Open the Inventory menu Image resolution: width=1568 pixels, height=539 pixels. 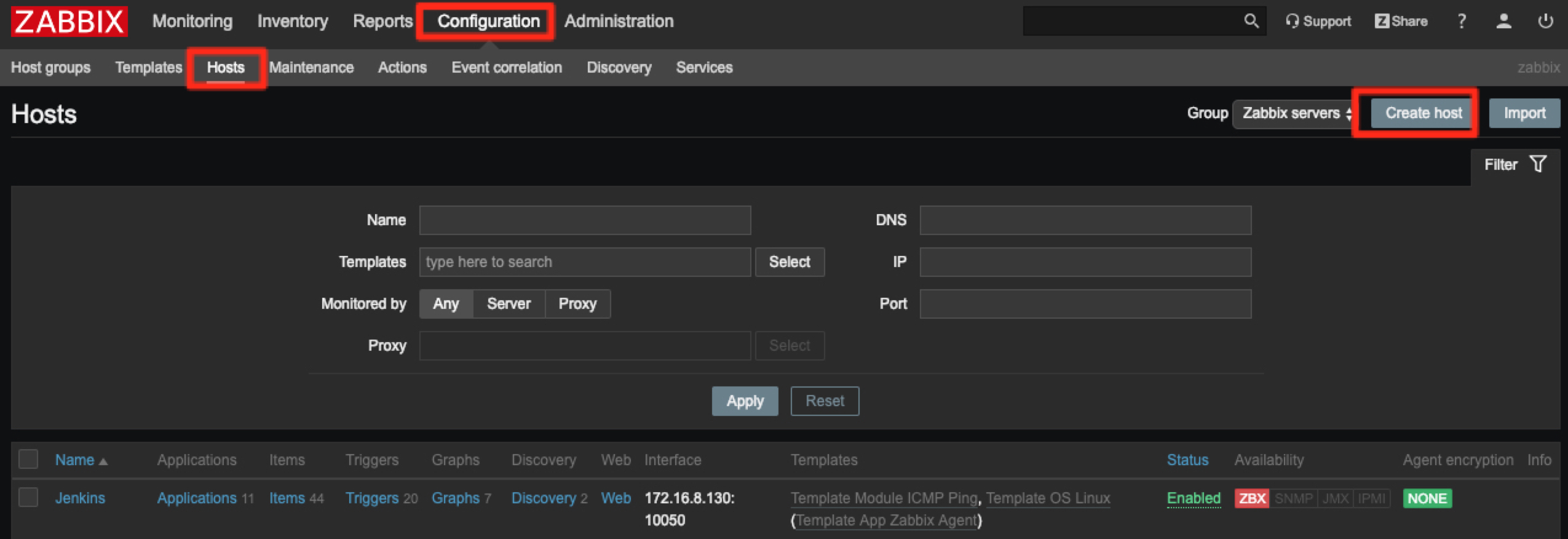[293, 22]
